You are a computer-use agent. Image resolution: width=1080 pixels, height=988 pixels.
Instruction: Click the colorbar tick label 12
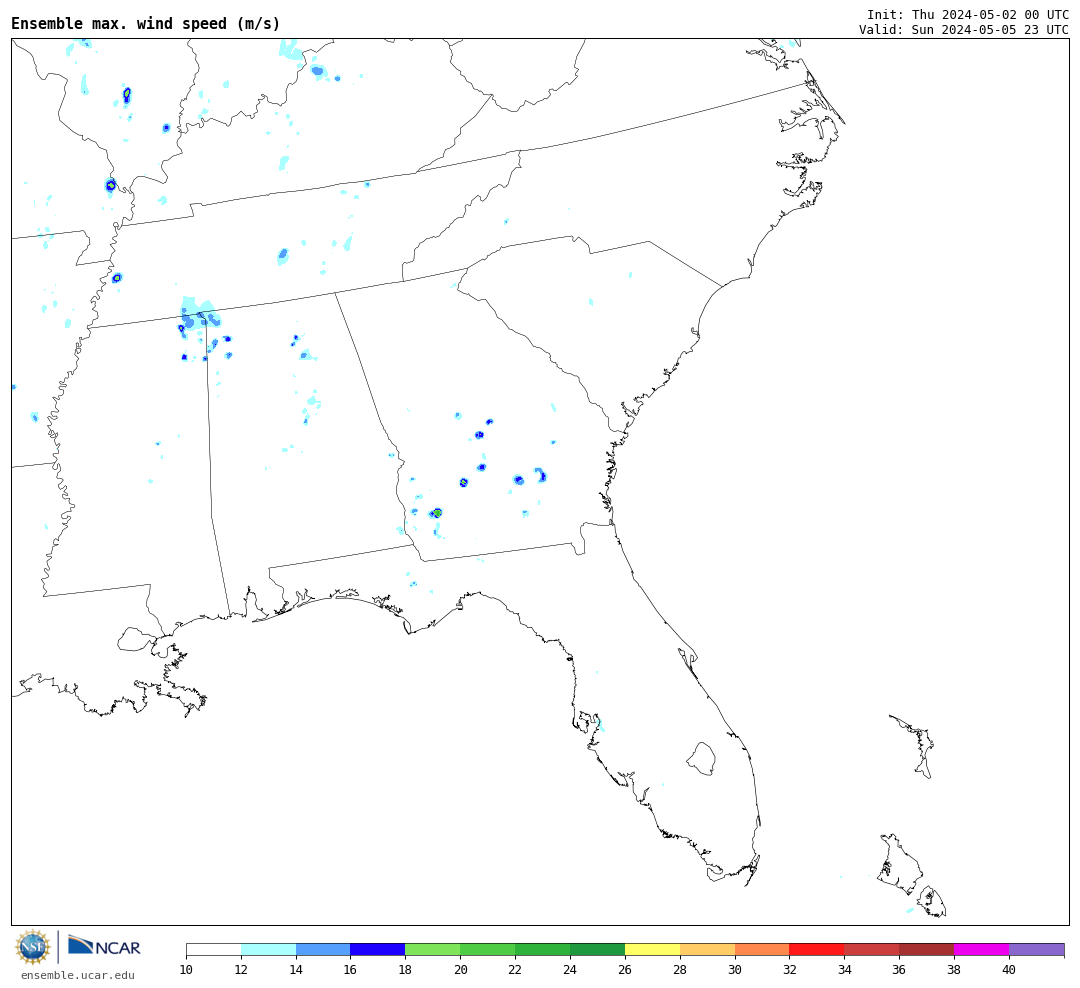[241, 969]
